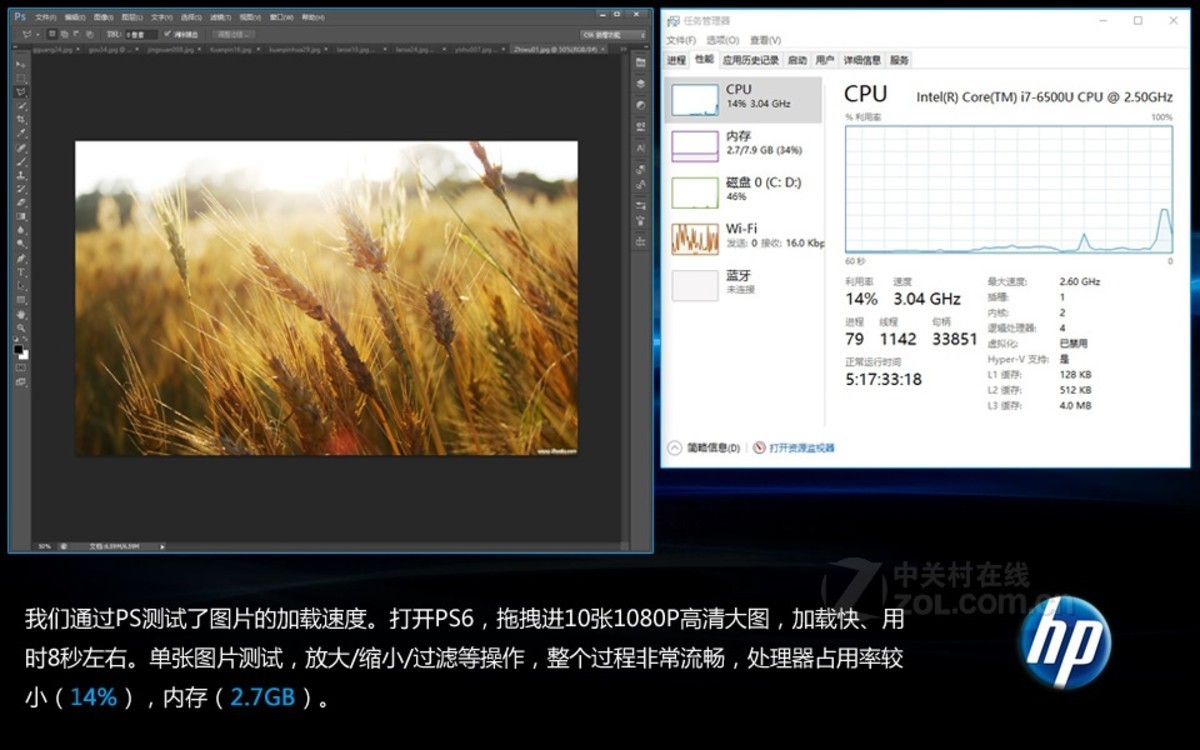Switch to the 进程 tab in Task Manager
1200x750 pixels.
(x=677, y=60)
